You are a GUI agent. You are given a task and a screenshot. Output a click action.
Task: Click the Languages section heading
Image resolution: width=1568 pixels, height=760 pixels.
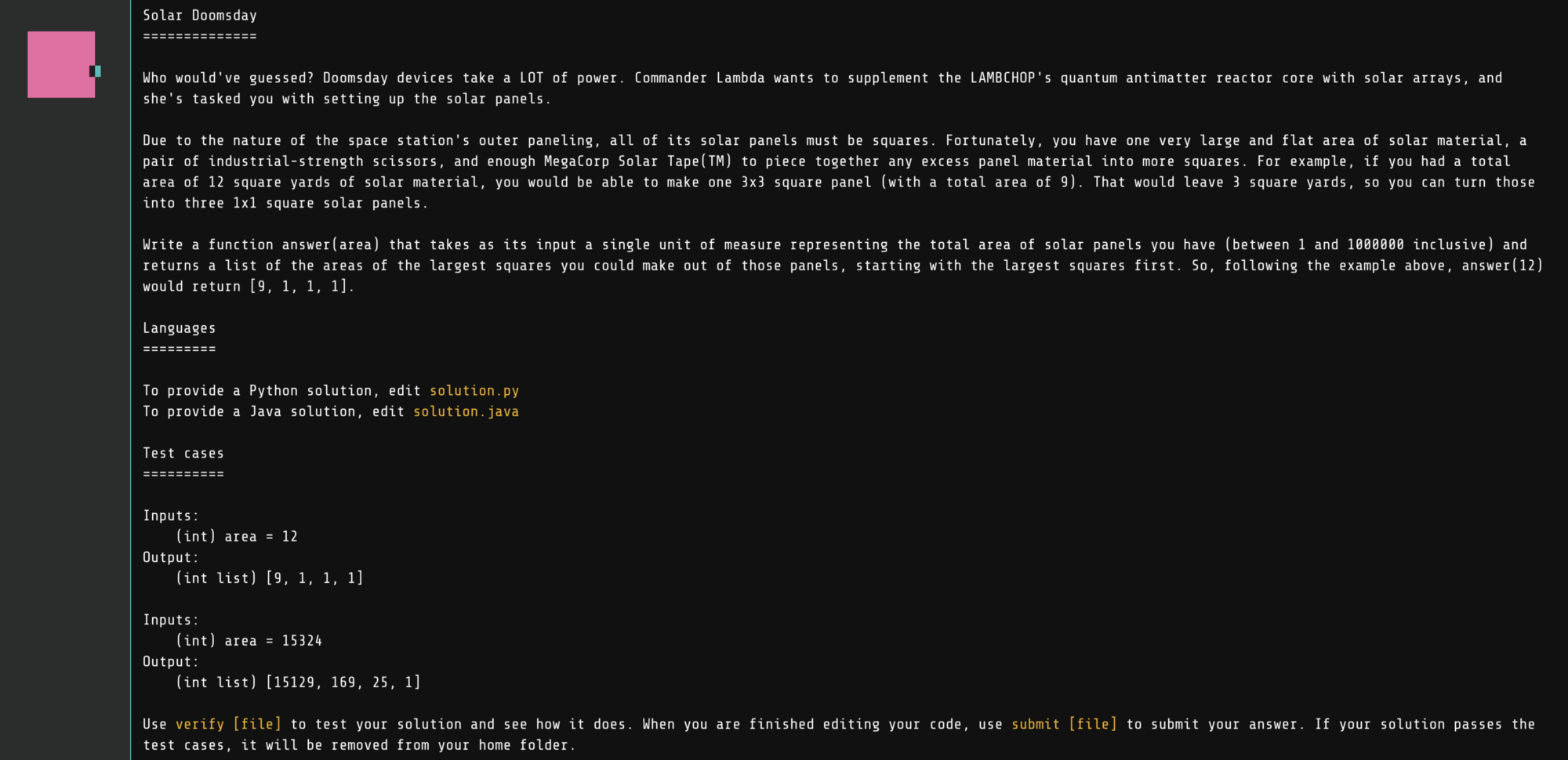tap(179, 328)
